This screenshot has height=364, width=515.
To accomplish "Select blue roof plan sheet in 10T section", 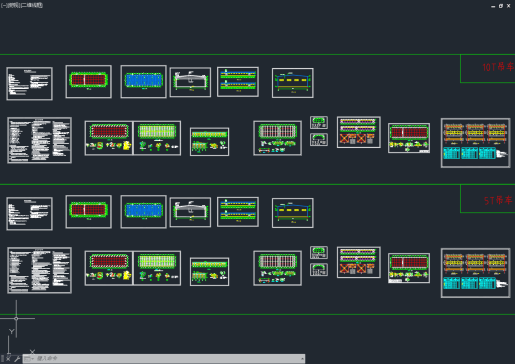I will tap(144, 82).
